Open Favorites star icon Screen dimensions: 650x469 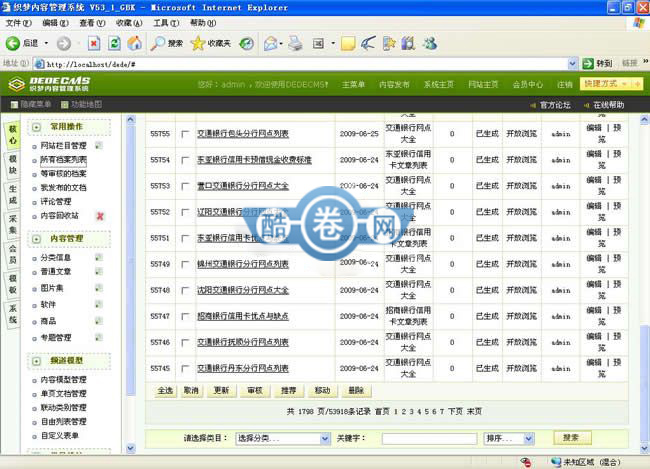[198, 43]
